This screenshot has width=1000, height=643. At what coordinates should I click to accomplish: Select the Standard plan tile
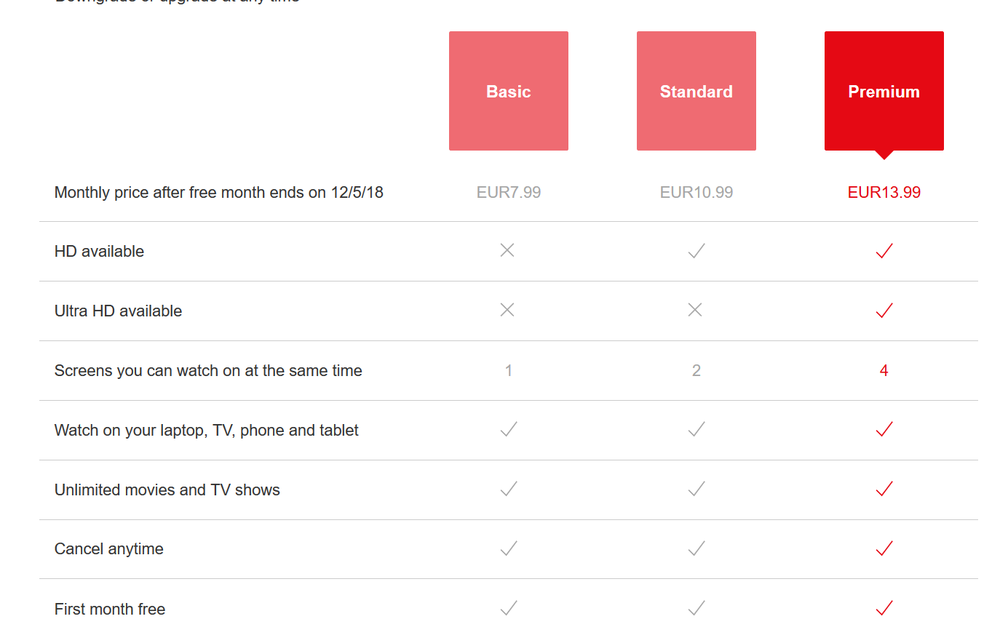696,91
